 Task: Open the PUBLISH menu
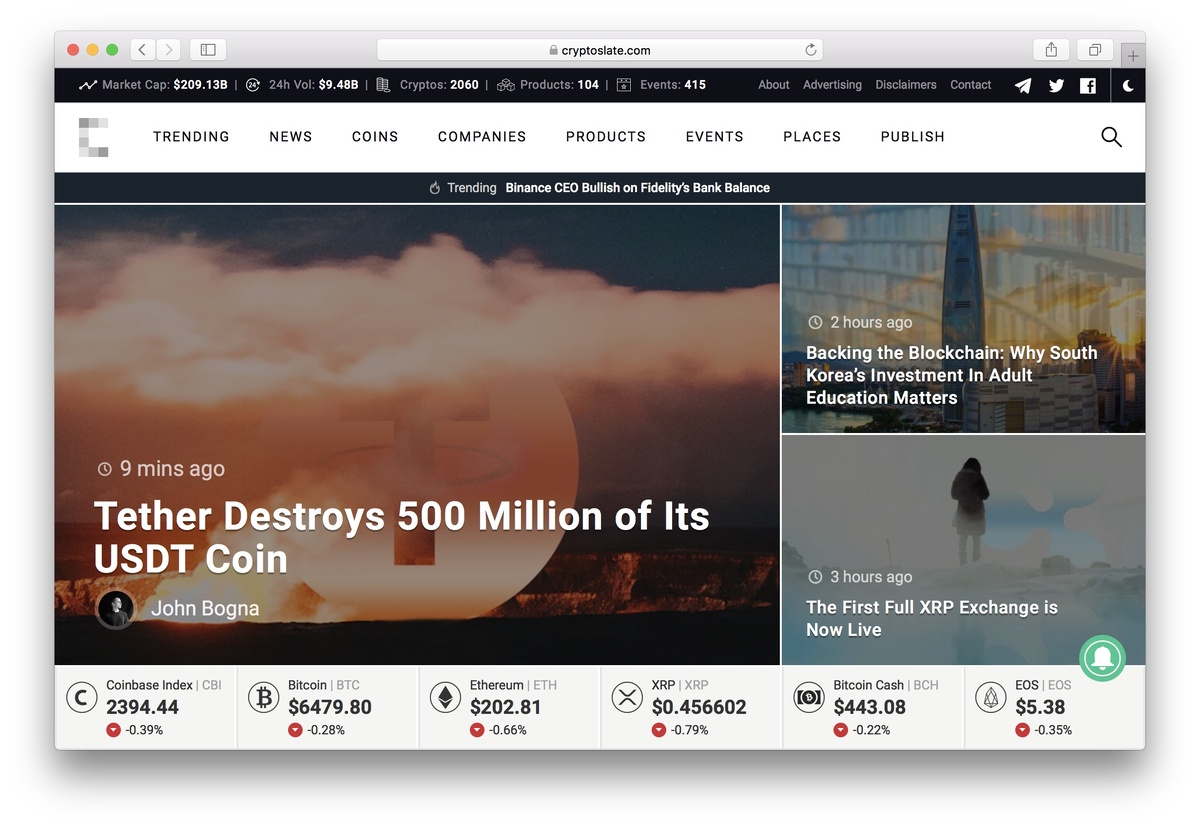point(913,137)
